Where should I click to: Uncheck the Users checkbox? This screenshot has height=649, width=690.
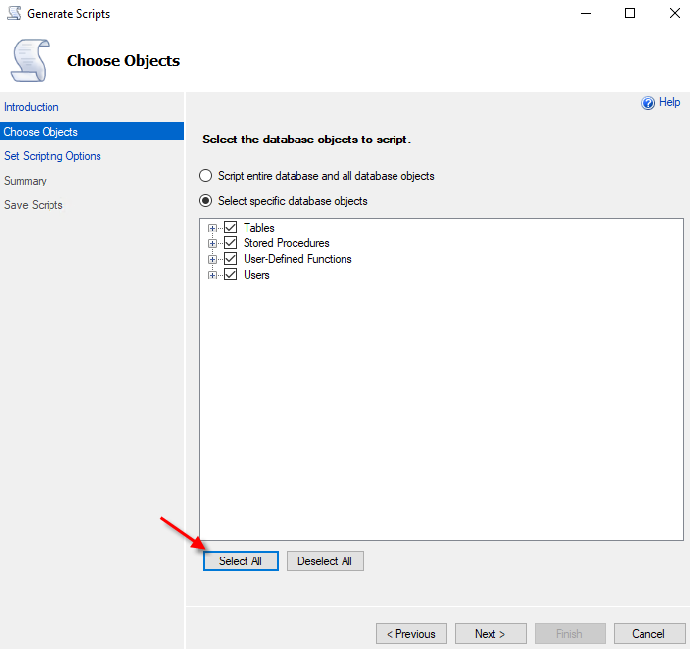[231, 275]
